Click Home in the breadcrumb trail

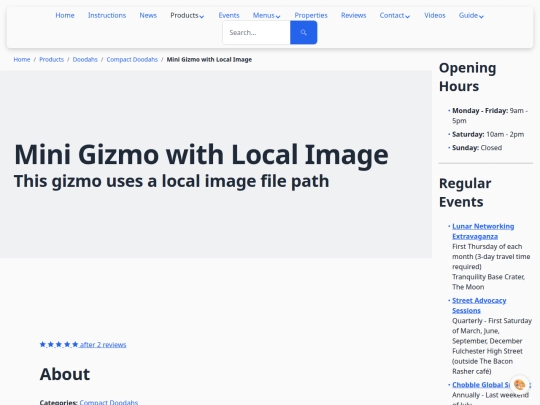tap(22, 60)
